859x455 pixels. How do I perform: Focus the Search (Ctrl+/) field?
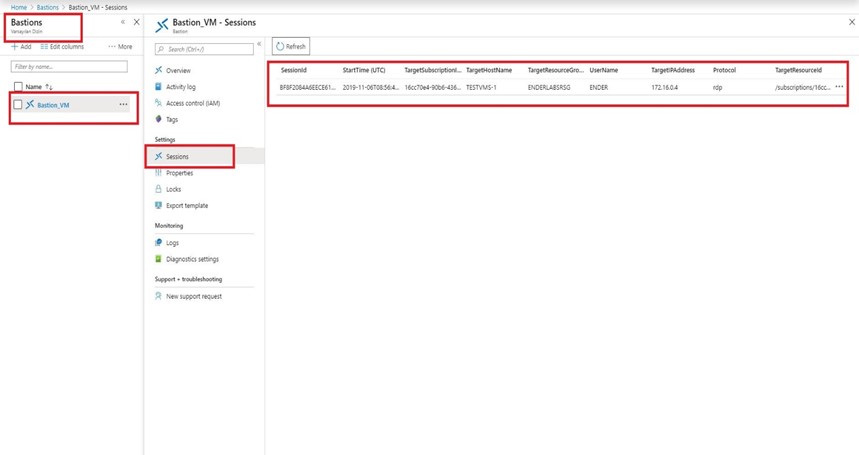click(x=204, y=49)
